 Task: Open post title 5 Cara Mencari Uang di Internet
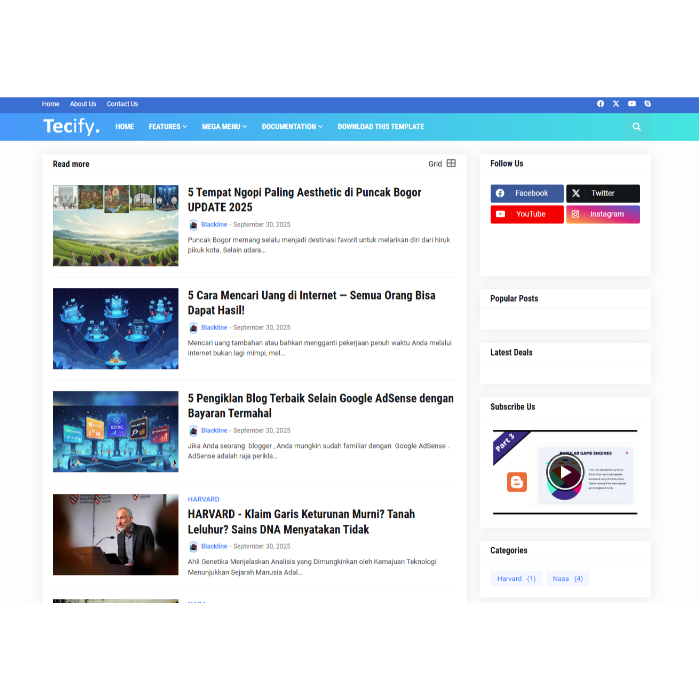tap(312, 303)
